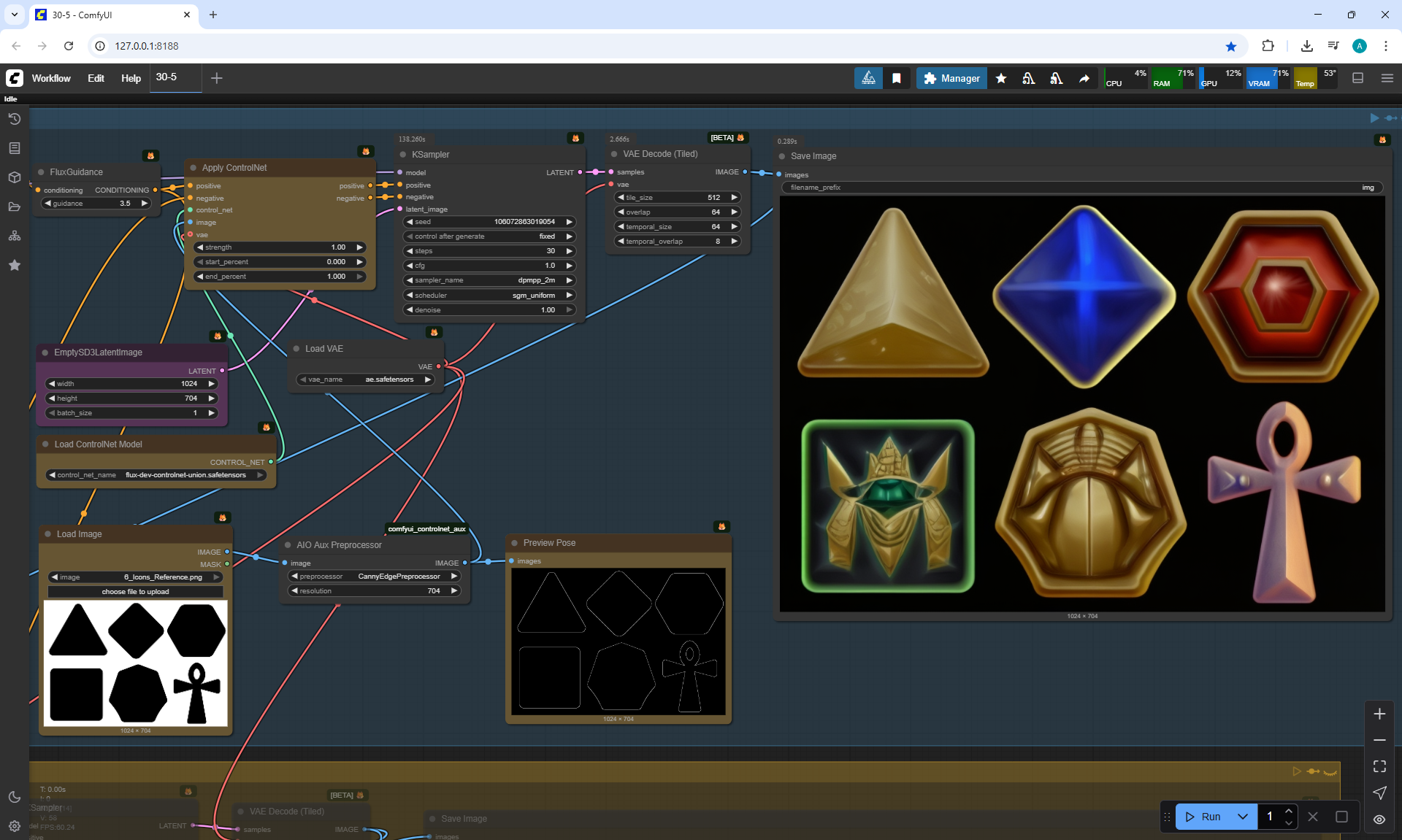Click the share arrow icon in toolbar

point(1084,78)
